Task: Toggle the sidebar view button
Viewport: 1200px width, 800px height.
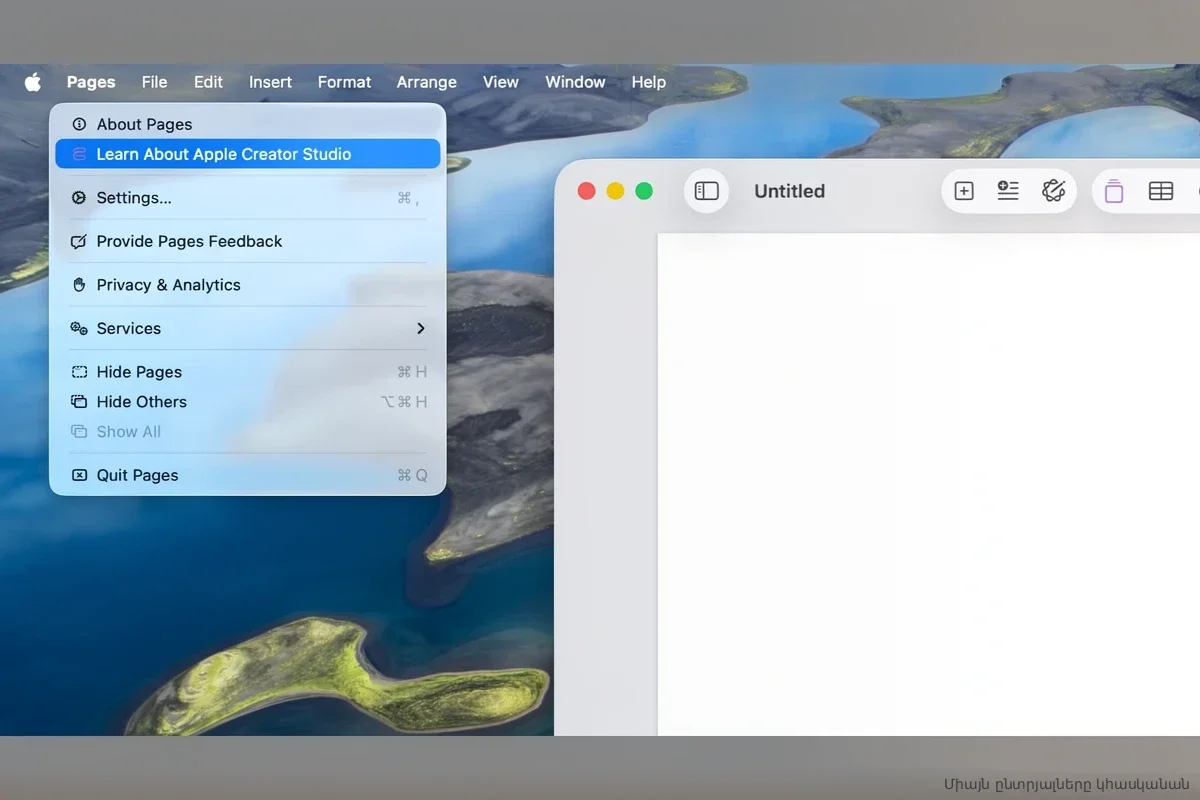Action: [x=706, y=191]
